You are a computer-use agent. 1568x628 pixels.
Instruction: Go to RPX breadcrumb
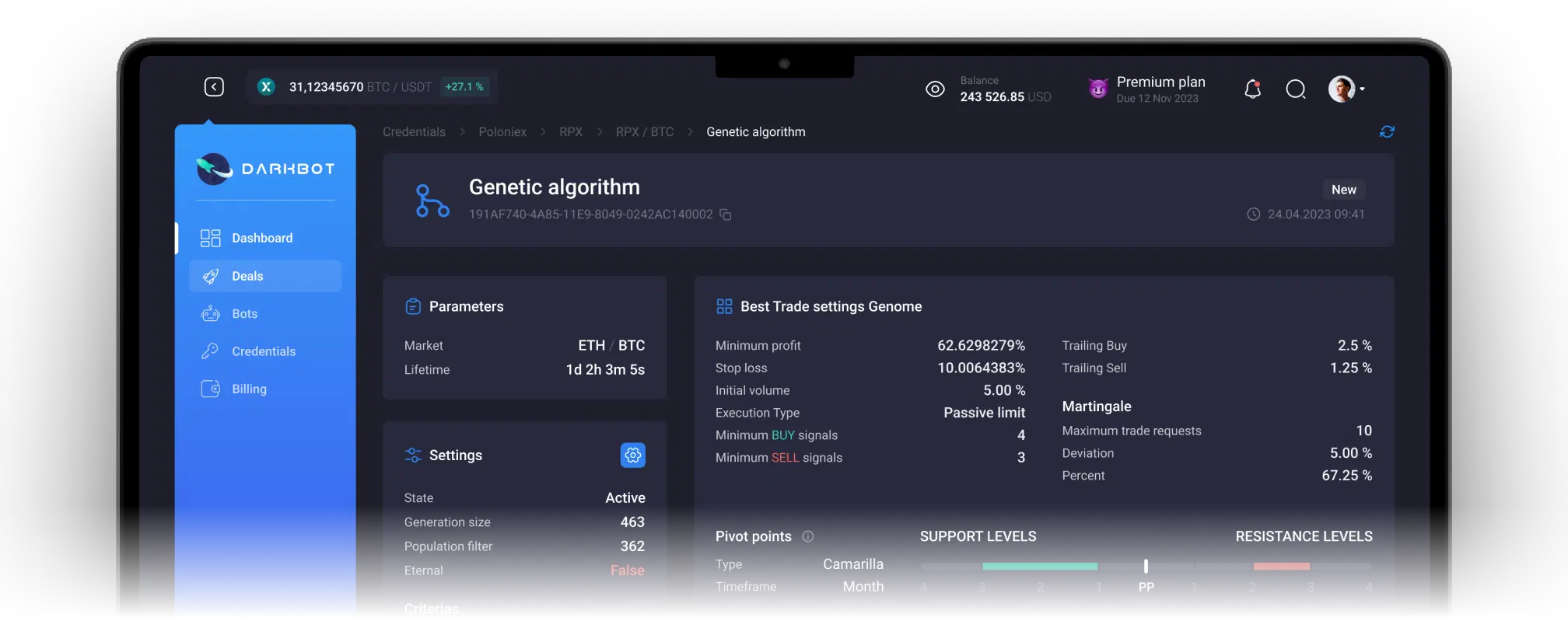tap(571, 132)
